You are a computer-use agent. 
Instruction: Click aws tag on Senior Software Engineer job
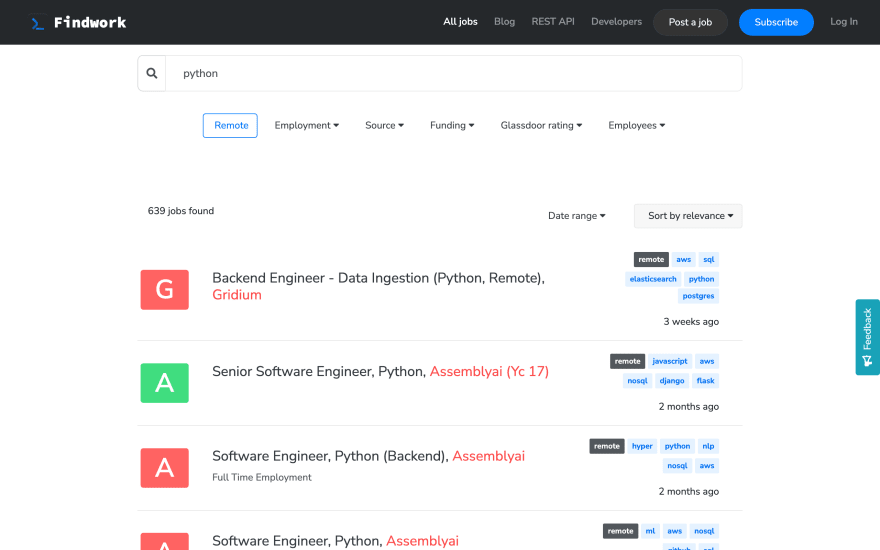(x=707, y=361)
